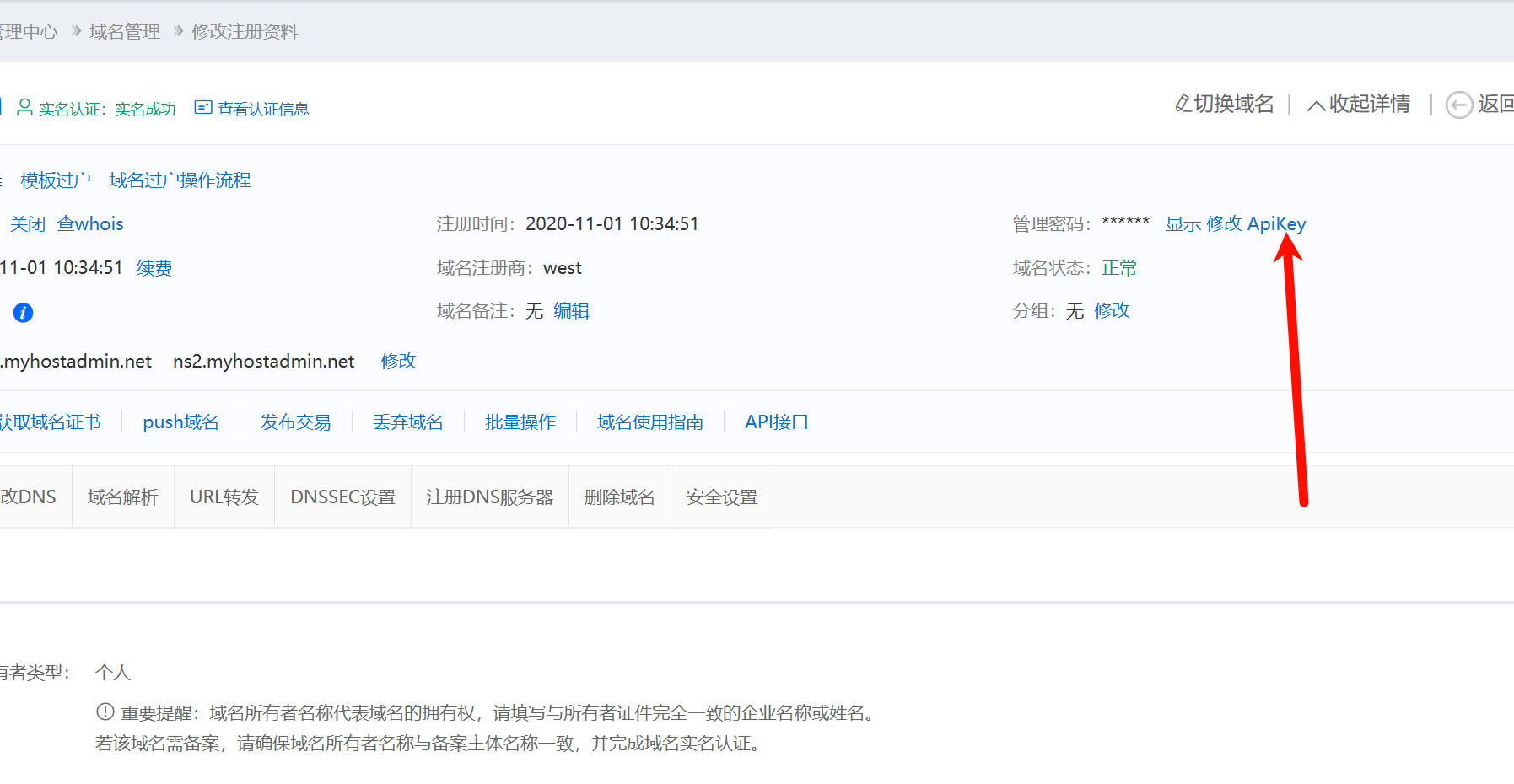Click 个人 owner type value
The width and height of the screenshot is (1514, 784).
[x=113, y=673]
